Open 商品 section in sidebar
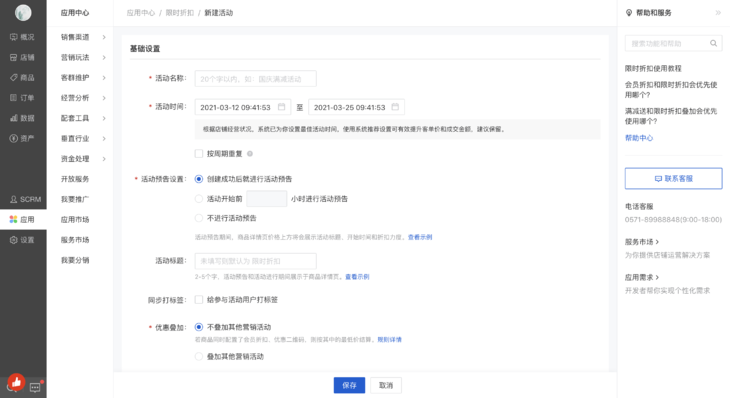Screen dimensions: 730x398 [x=23, y=78]
